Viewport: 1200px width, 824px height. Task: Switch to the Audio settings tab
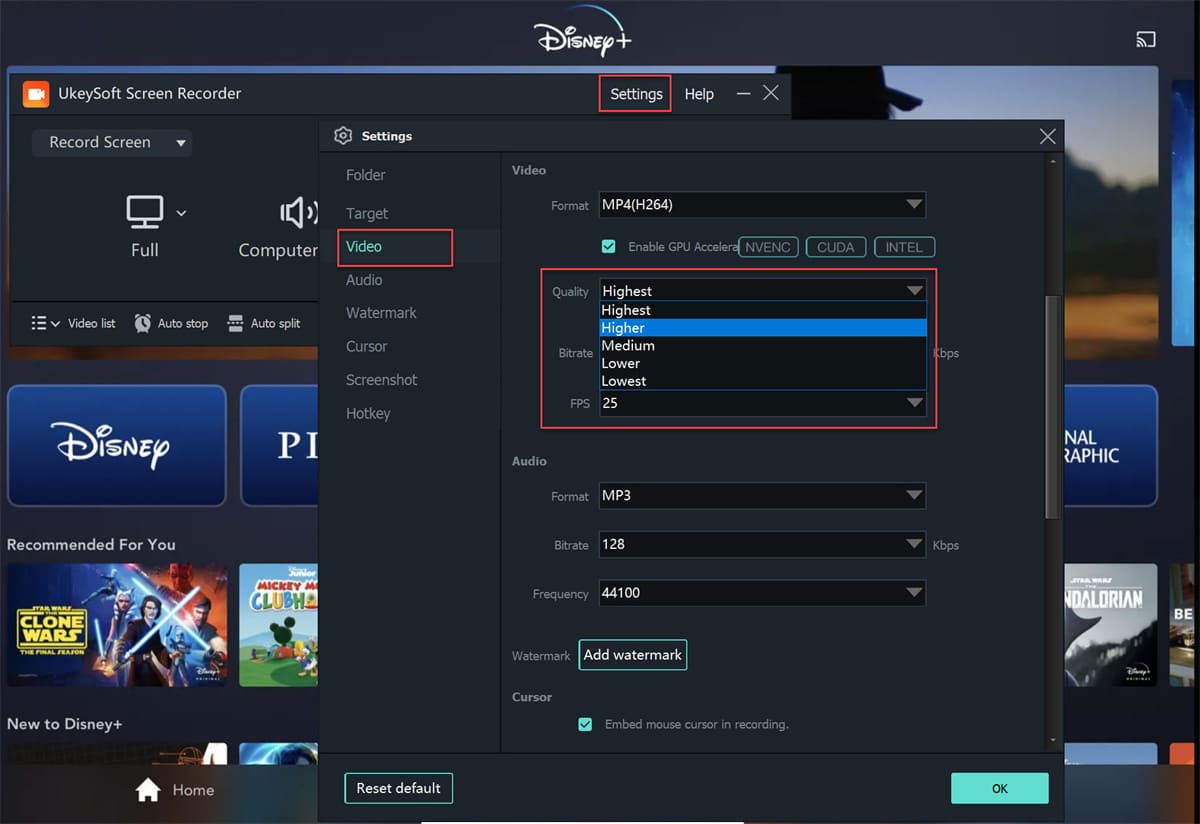point(364,280)
